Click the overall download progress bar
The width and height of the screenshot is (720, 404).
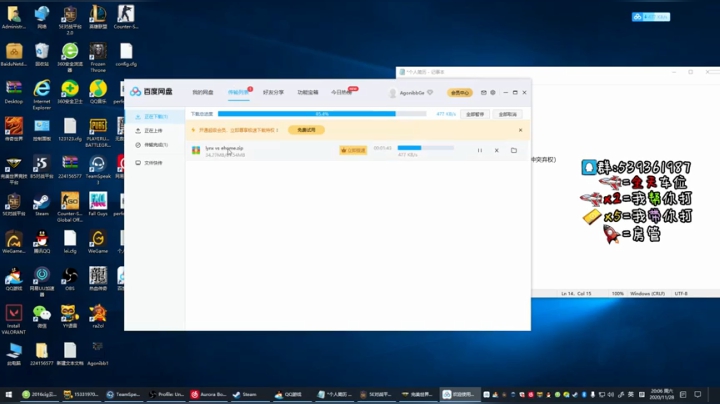point(322,114)
